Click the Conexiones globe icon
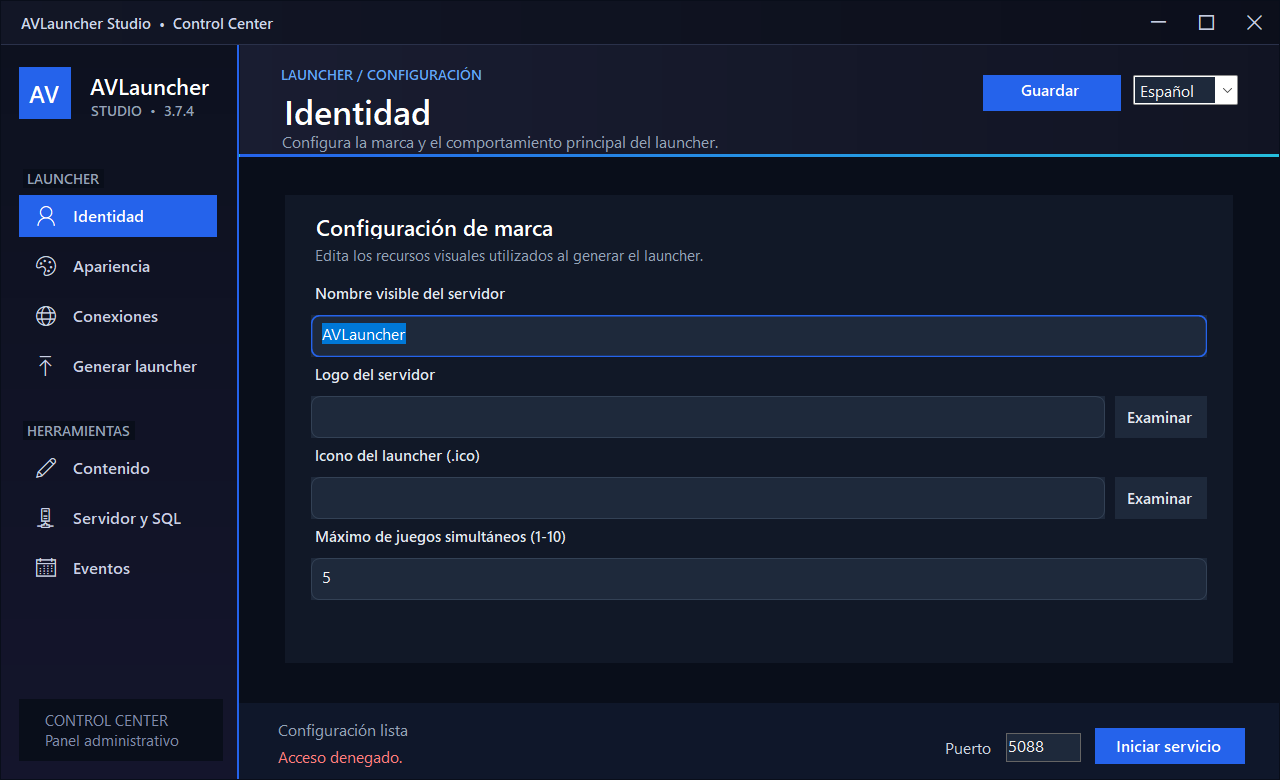The height and width of the screenshot is (780, 1280). tap(46, 316)
